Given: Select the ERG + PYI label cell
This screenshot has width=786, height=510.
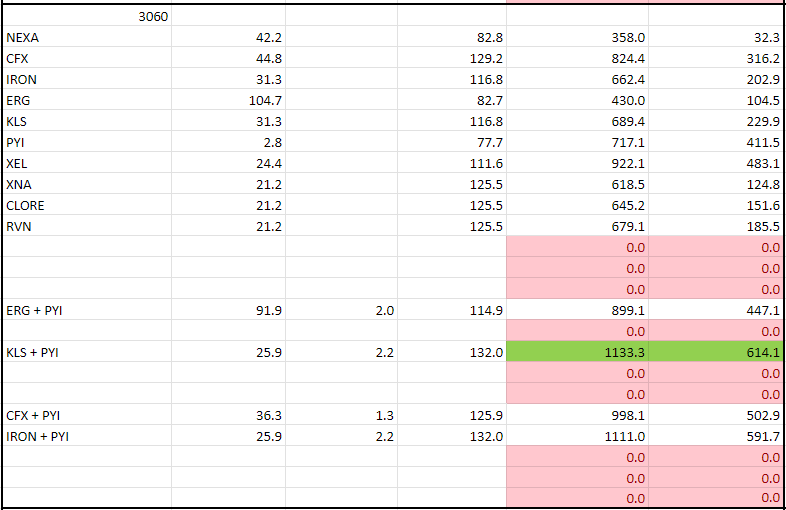Looking at the screenshot, I should point(87,310).
